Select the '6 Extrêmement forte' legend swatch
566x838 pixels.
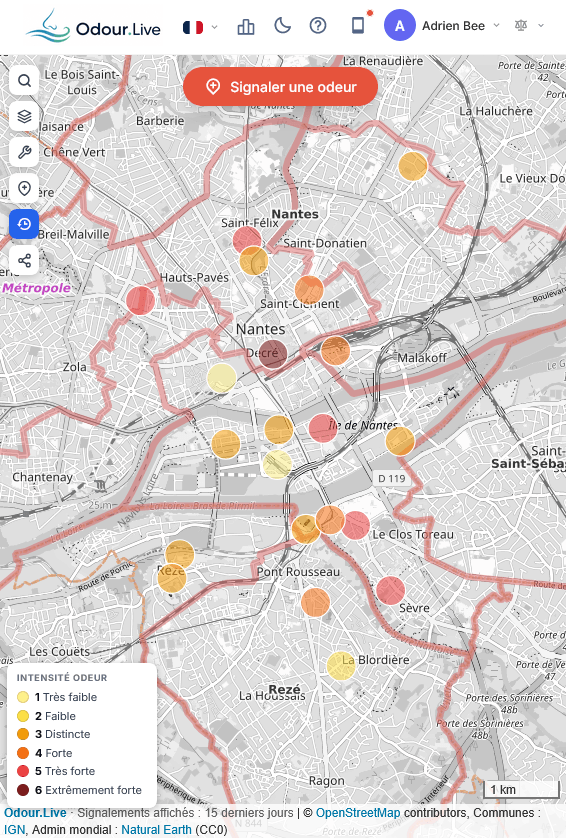[x=23, y=790]
